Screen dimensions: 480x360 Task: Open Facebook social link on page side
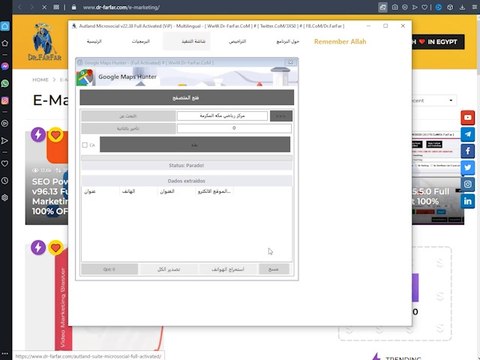tap(468, 151)
